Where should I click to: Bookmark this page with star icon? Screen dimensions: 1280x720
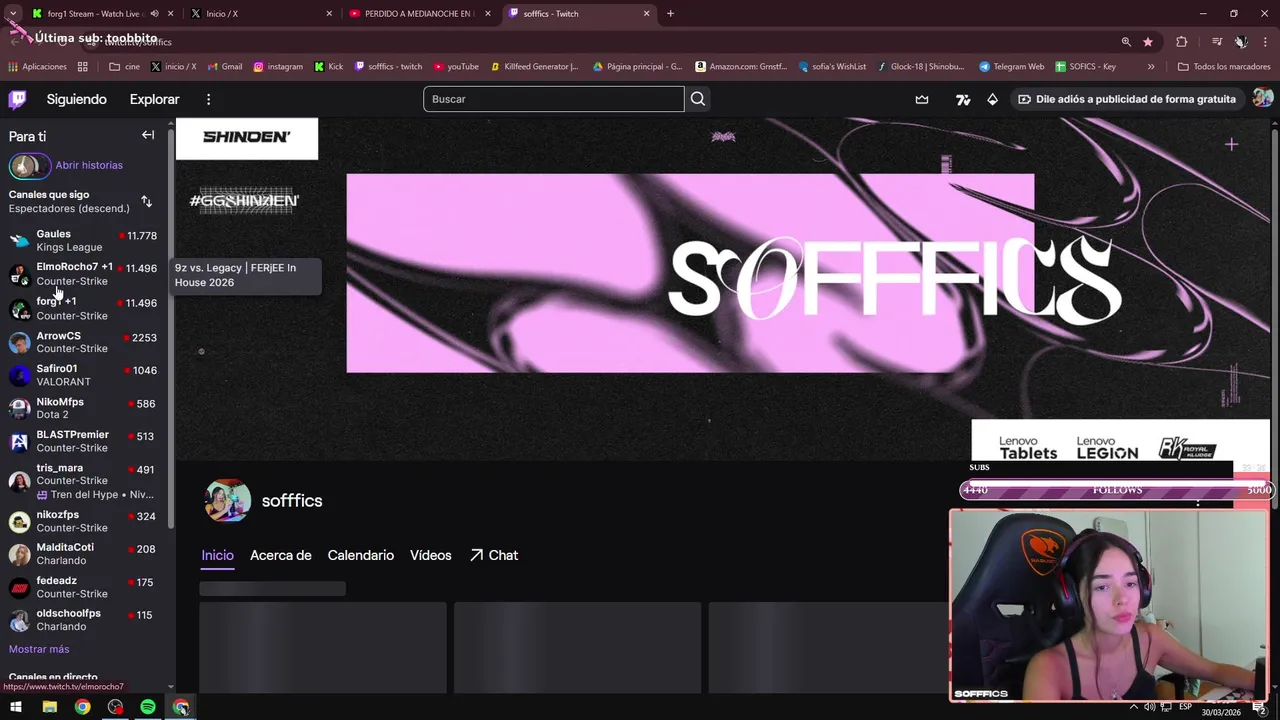click(1148, 42)
